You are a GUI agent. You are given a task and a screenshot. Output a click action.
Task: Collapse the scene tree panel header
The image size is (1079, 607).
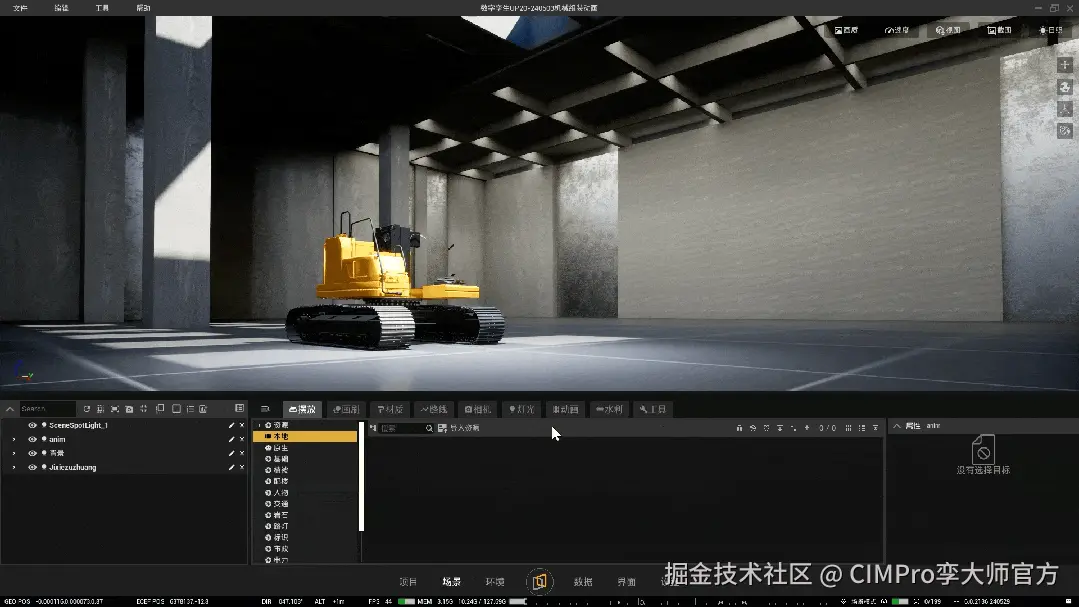point(9,408)
